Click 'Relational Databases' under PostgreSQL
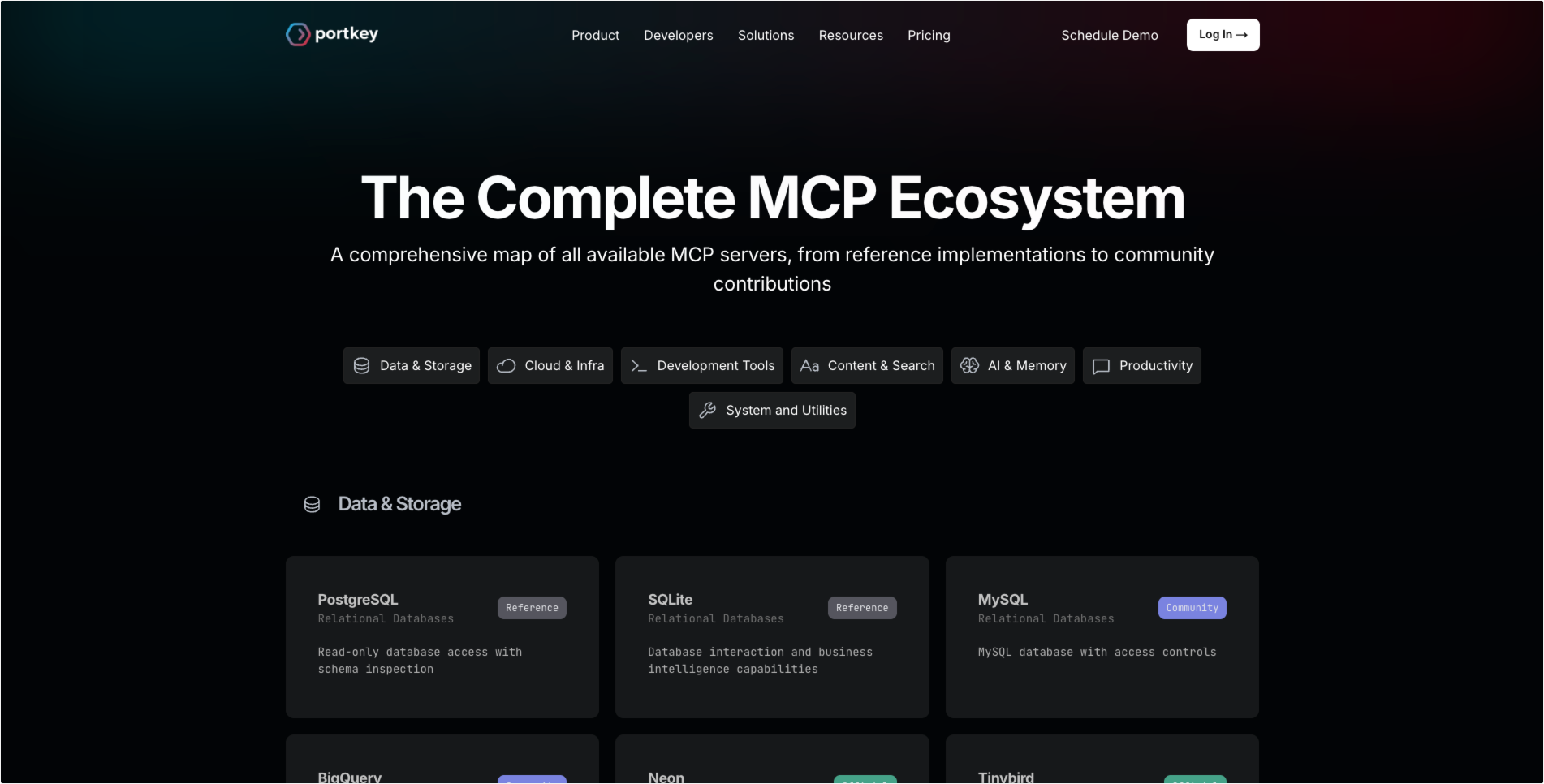The image size is (1544, 784). (386, 619)
